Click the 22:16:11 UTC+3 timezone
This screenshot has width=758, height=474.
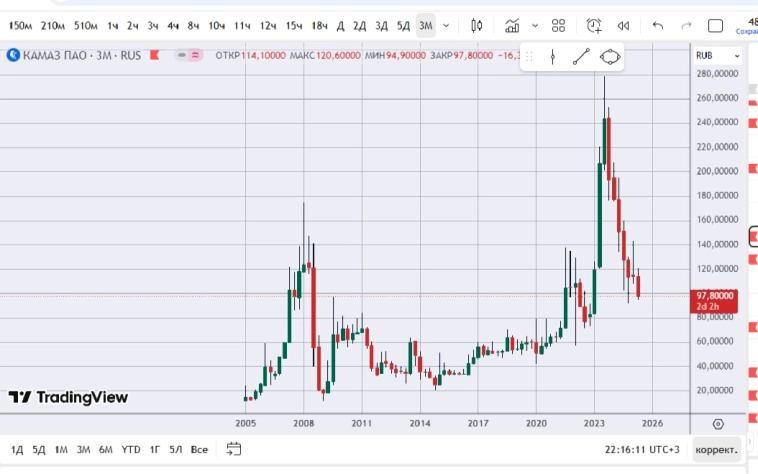tap(642, 450)
